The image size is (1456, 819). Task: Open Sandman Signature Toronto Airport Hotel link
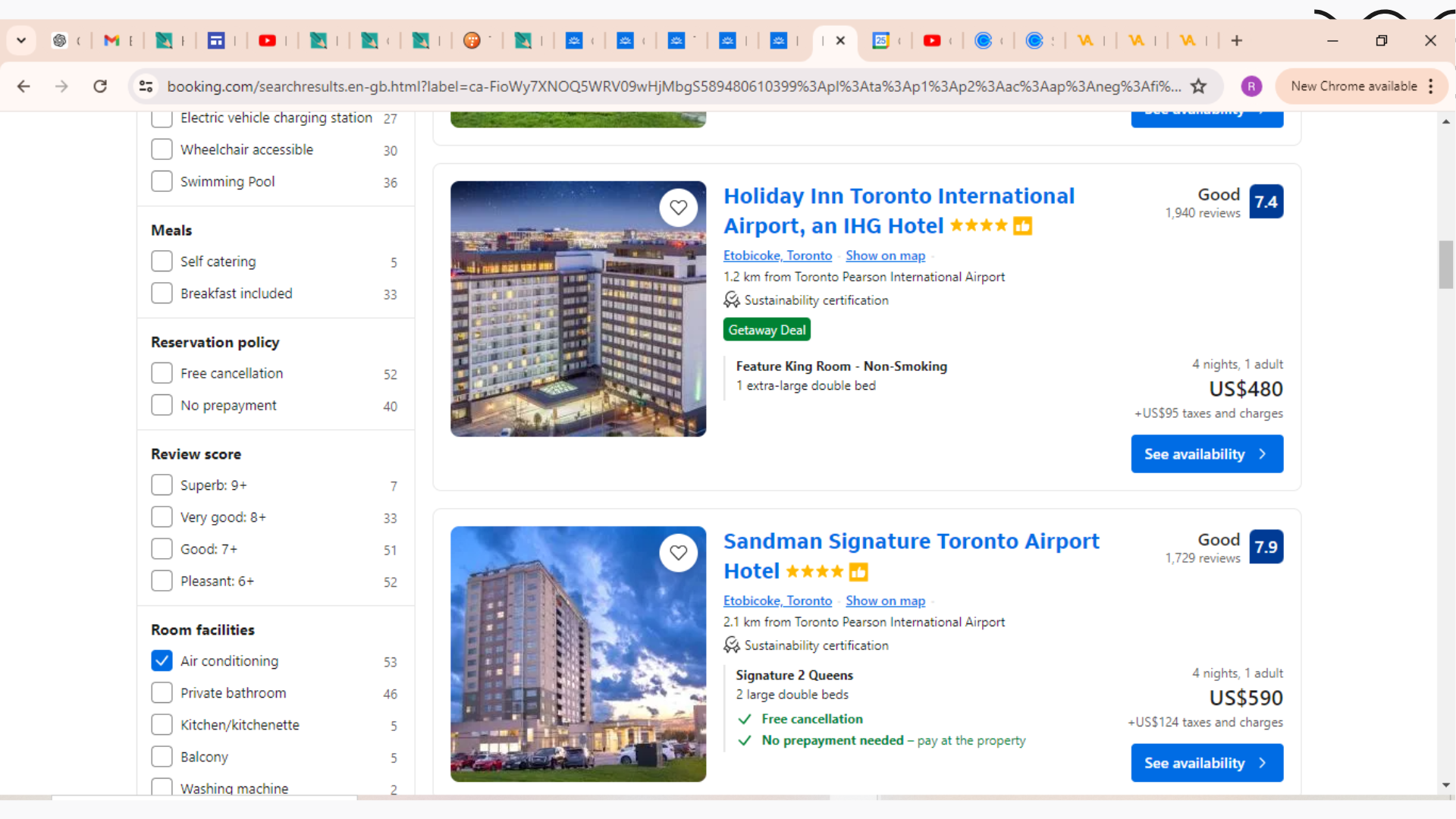pos(911,541)
